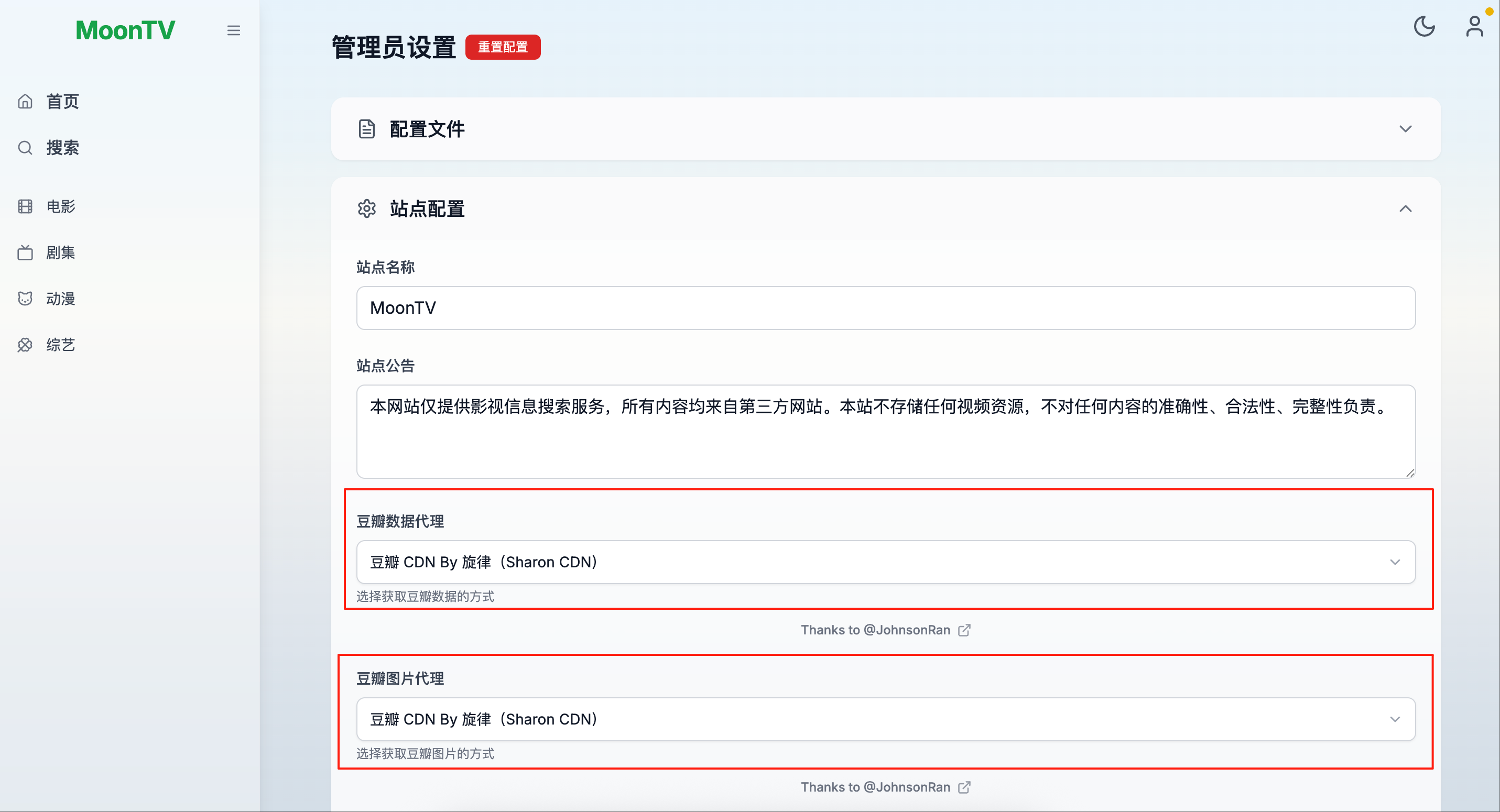
Task: Click into the 站点公告 text area
Action: tap(886, 431)
